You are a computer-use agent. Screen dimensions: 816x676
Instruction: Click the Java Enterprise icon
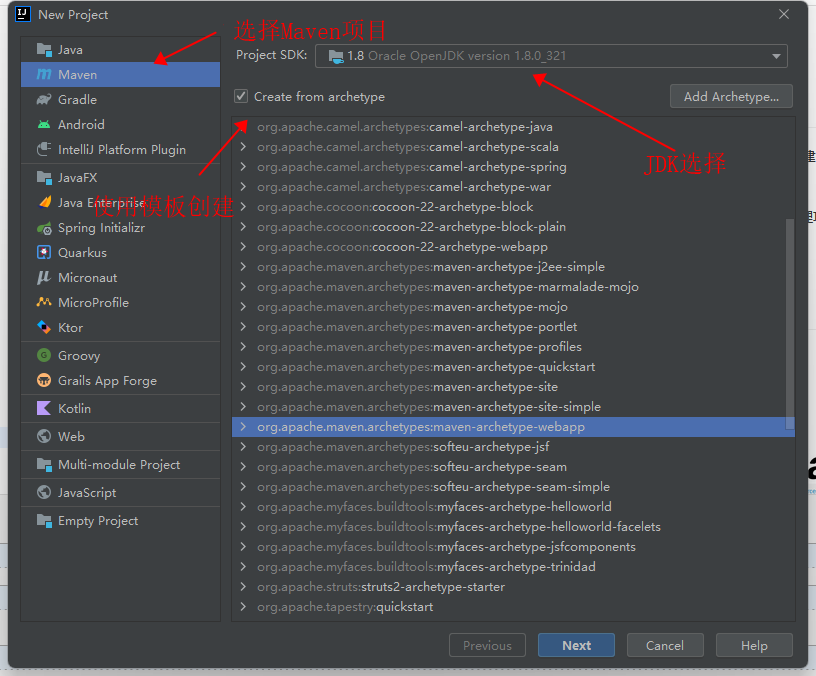point(44,202)
